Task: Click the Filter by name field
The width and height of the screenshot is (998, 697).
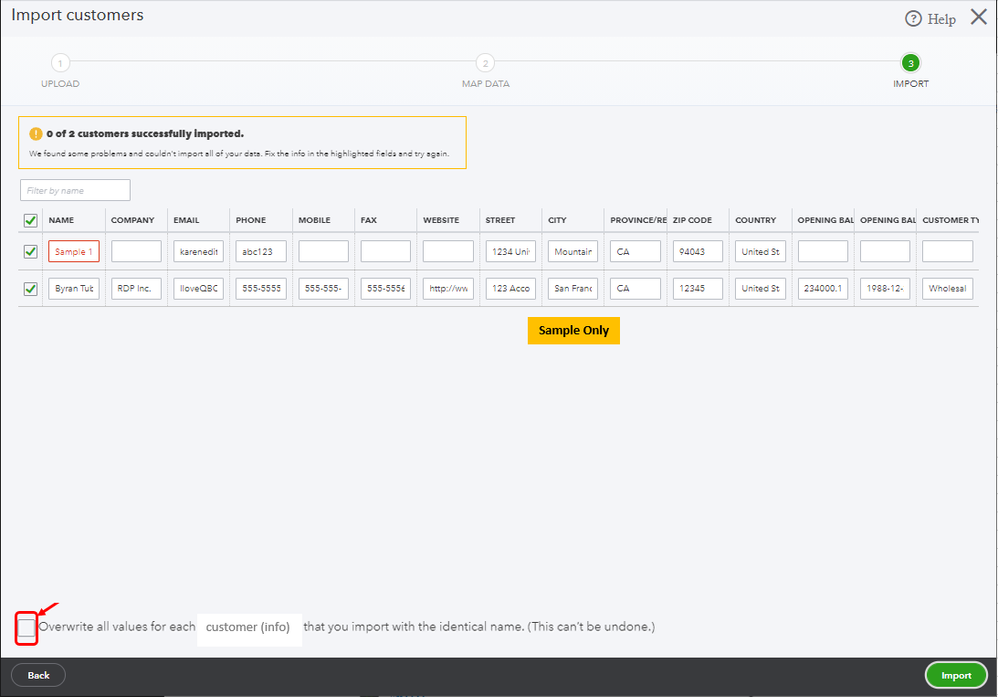Action: click(x=75, y=190)
